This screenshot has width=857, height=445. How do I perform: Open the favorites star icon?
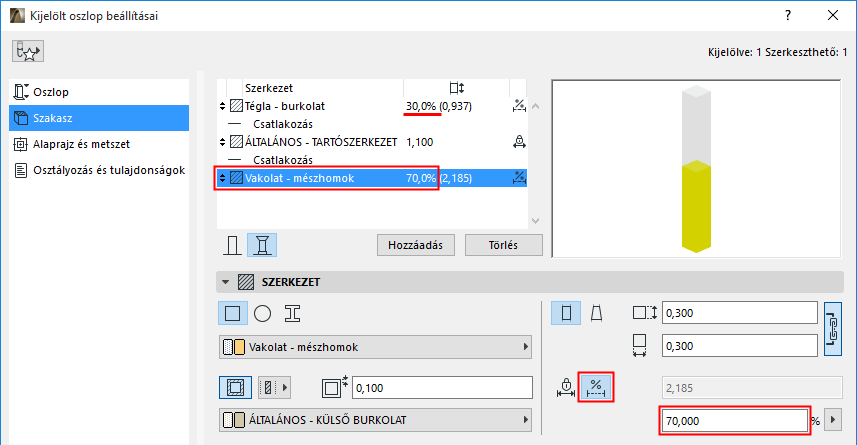point(28,51)
